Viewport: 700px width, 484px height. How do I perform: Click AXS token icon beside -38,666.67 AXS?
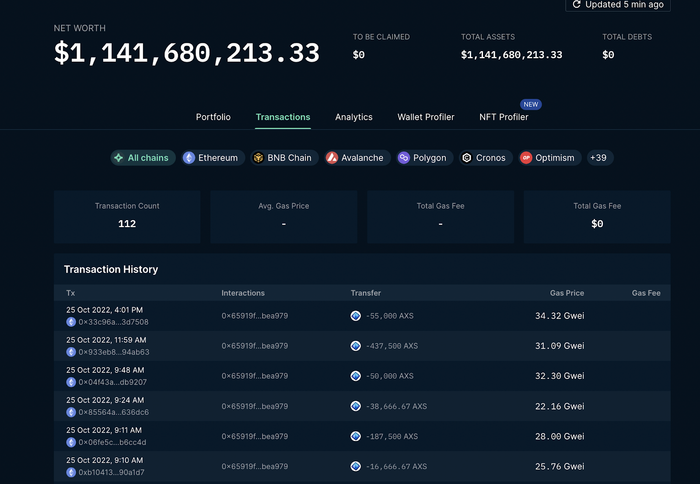[x=355, y=406]
